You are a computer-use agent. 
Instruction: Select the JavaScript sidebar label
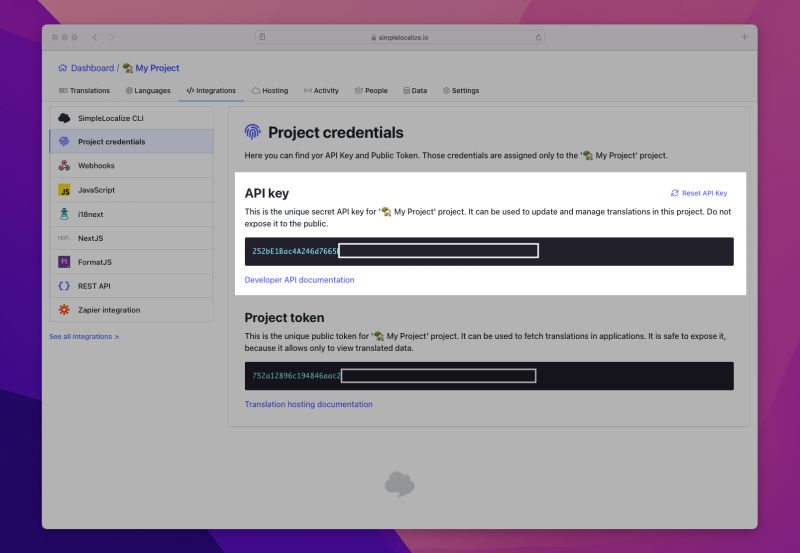point(96,190)
